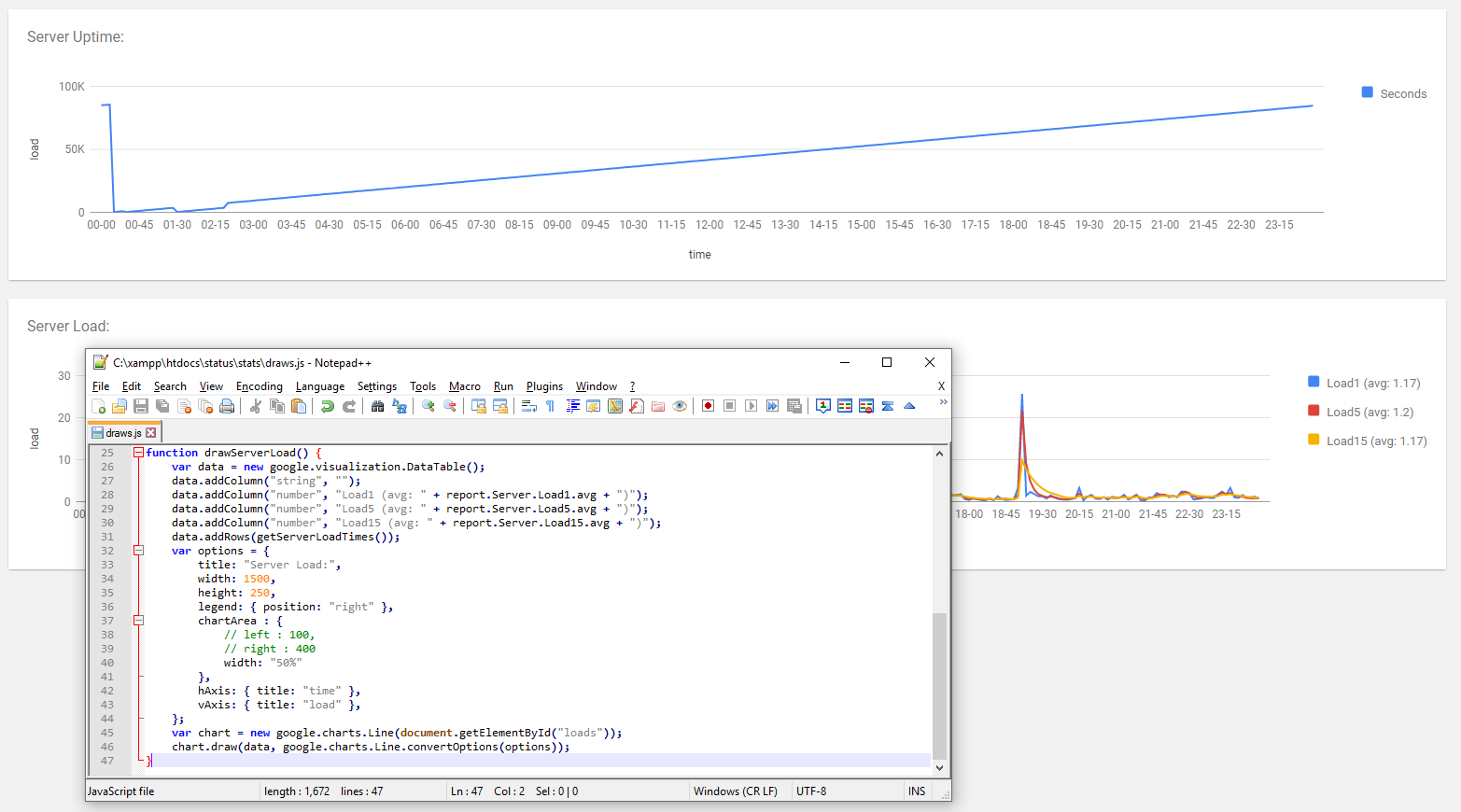1461x812 pixels.
Task: Open the Macro menu
Action: [465, 386]
